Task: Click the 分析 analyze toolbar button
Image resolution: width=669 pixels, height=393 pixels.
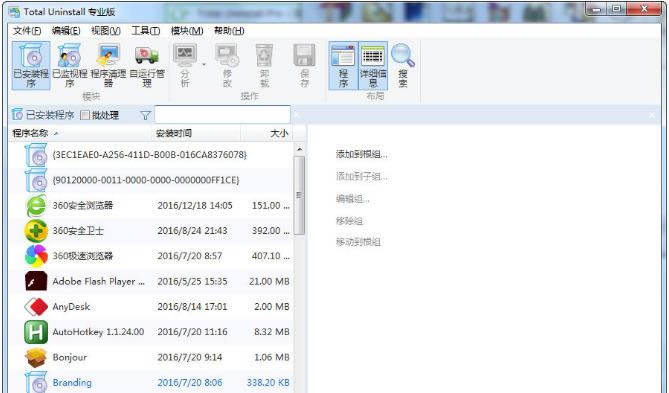Action: click(x=185, y=65)
